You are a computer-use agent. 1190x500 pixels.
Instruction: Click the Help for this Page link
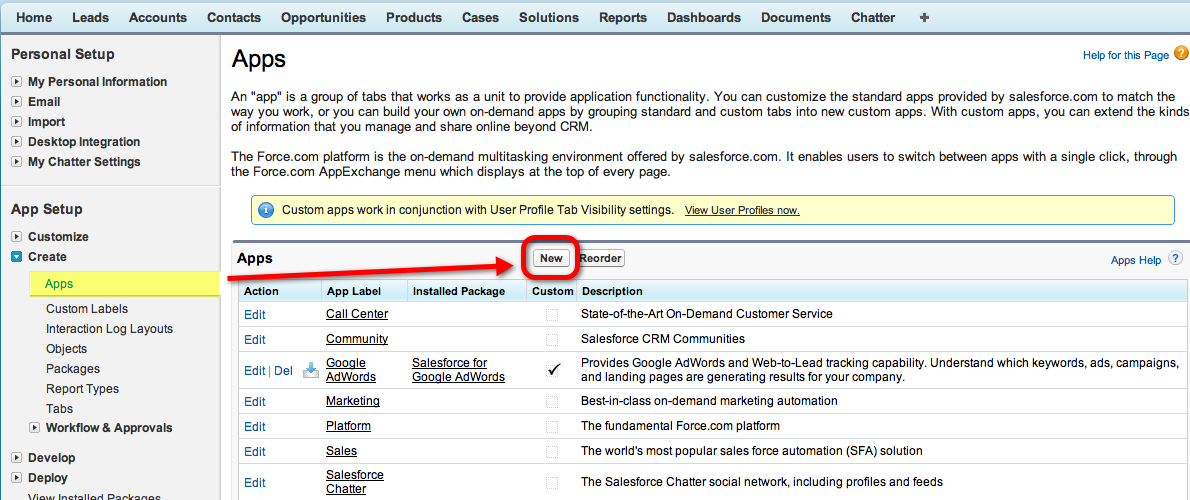[x=1125, y=55]
